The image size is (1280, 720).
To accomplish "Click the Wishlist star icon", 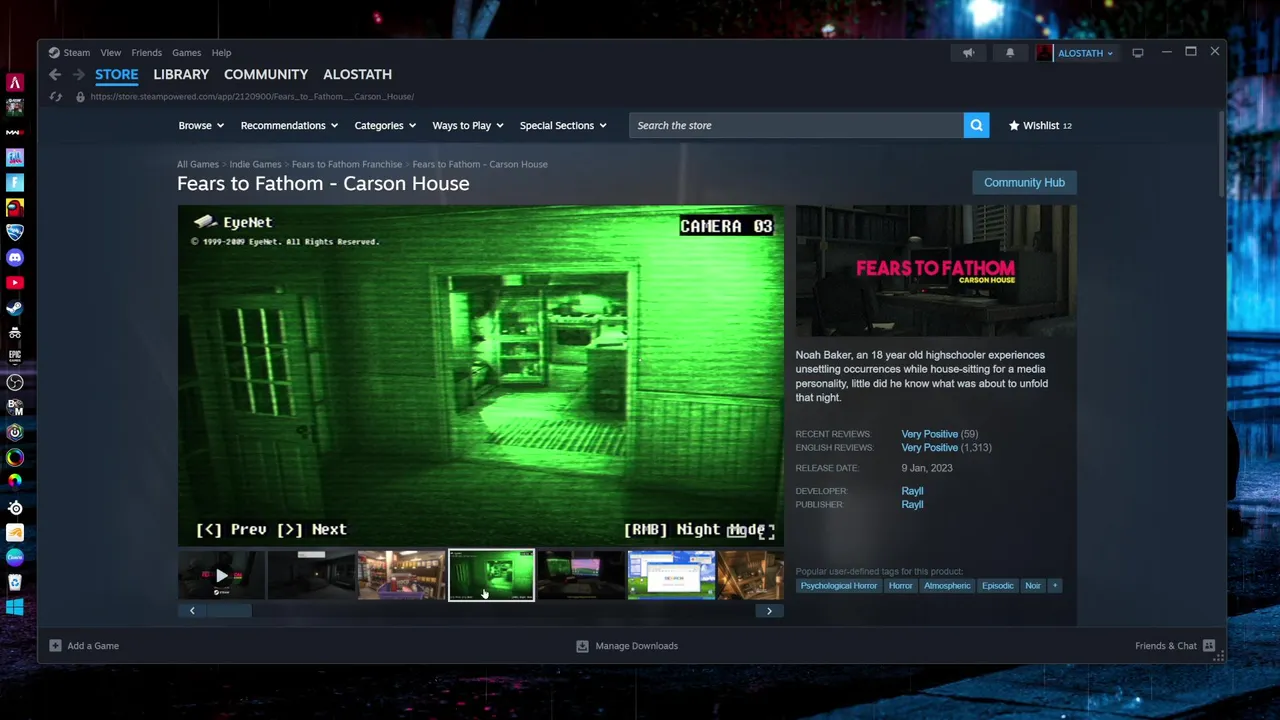I will click(1014, 125).
